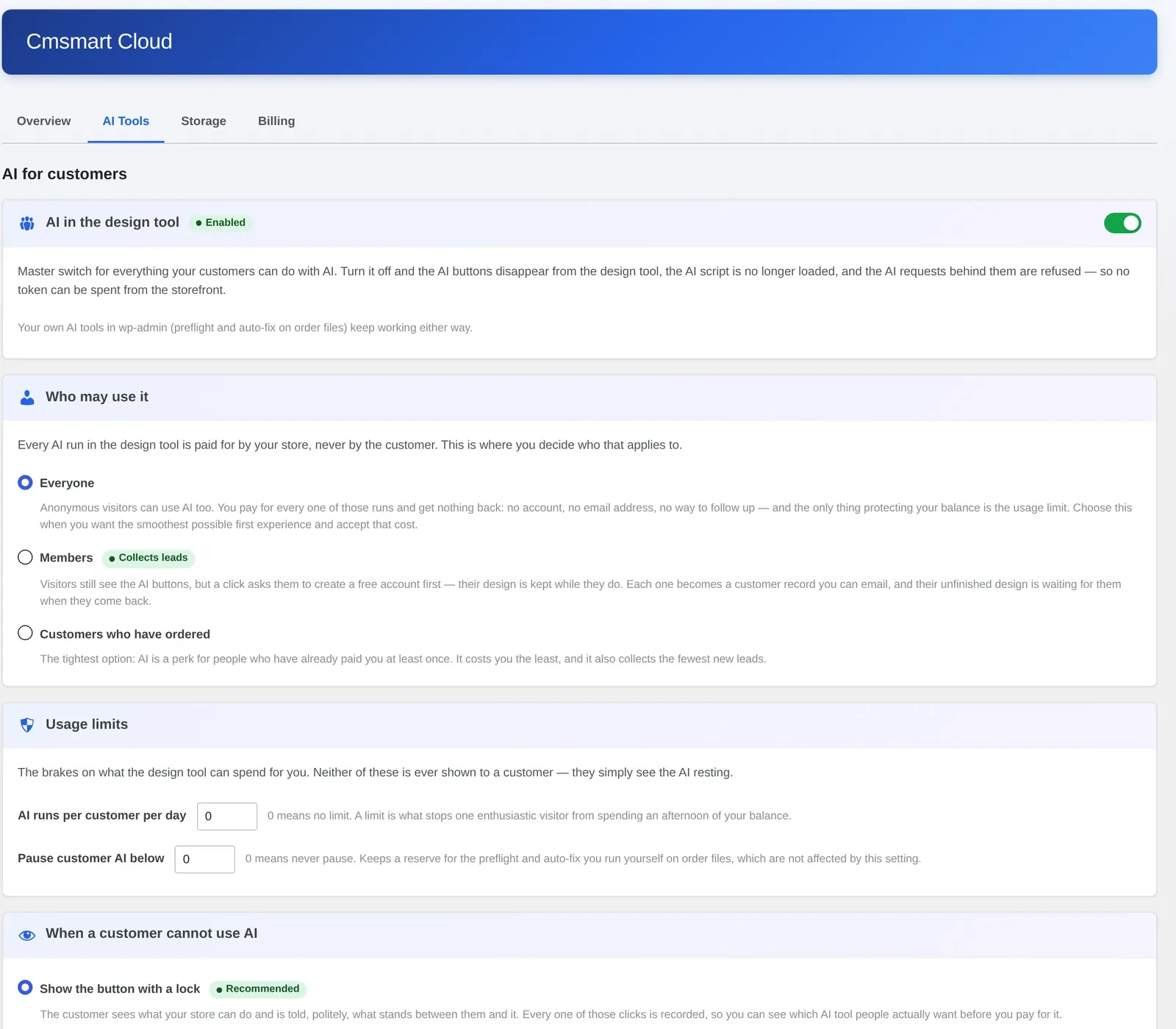Click the 'Master switch for everything' description
Image resolution: width=1176 pixels, height=1029 pixels.
pos(573,281)
